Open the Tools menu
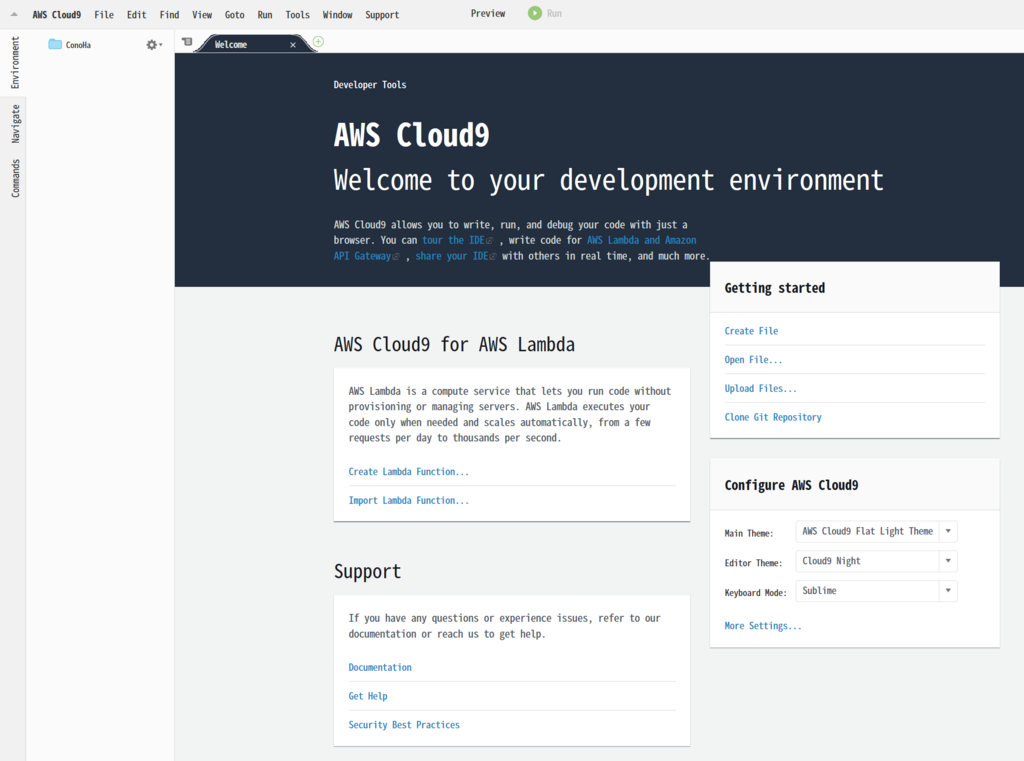Viewport: 1024px width, 761px height. pyautogui.click(x=297, y=14)
